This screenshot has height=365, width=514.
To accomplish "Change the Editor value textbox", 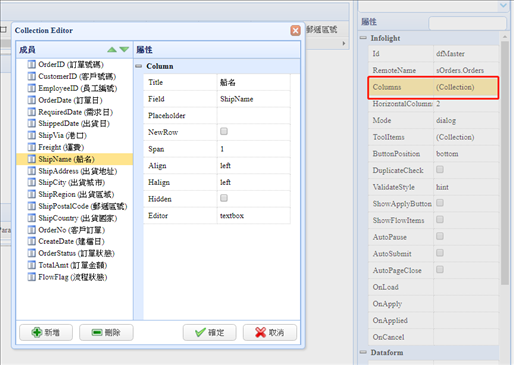I will tap(254, 216).
